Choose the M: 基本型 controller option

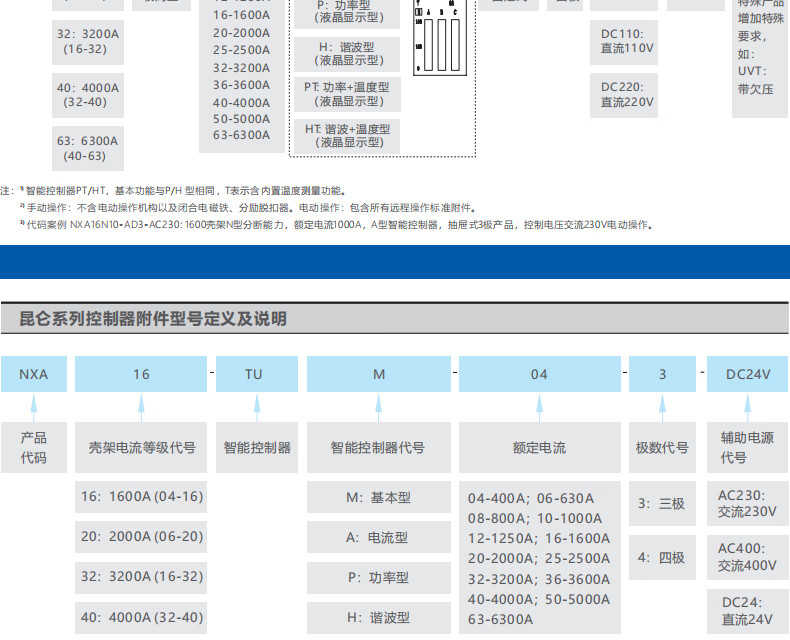[x=378, y=497]
